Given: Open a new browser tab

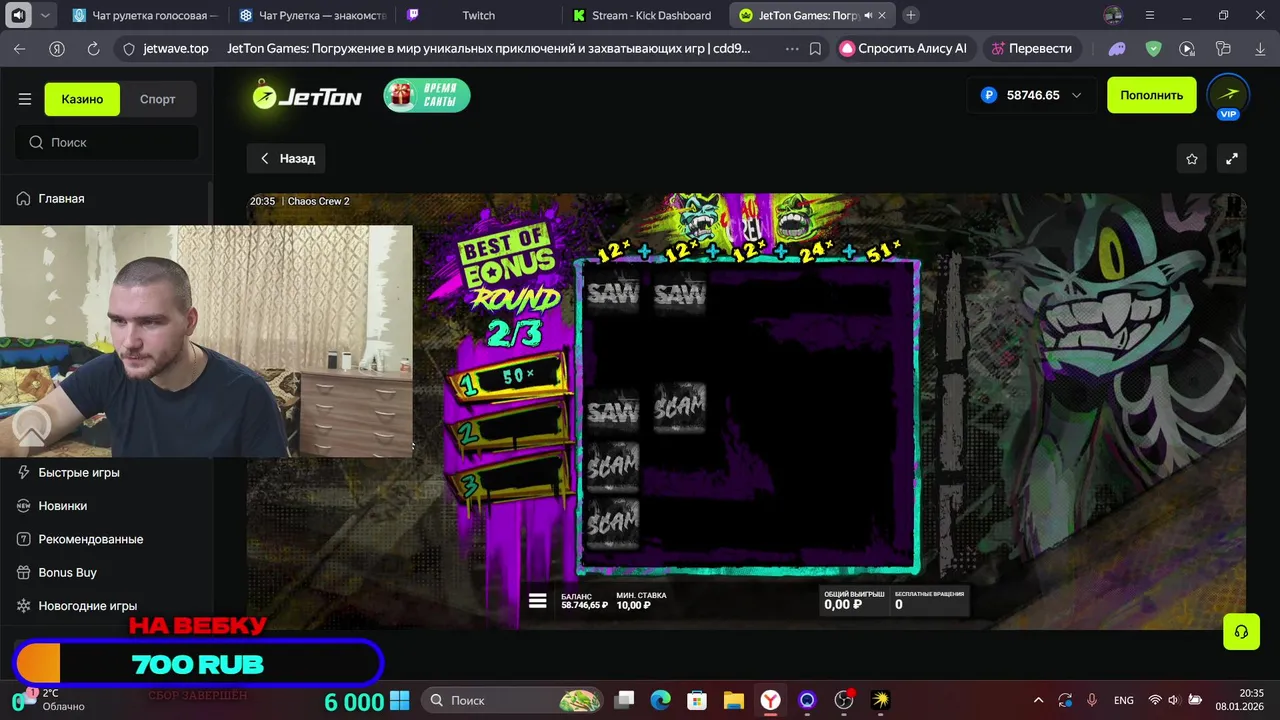Looking at the screenshot, I should pyautogui.click(x=910, y=15).
